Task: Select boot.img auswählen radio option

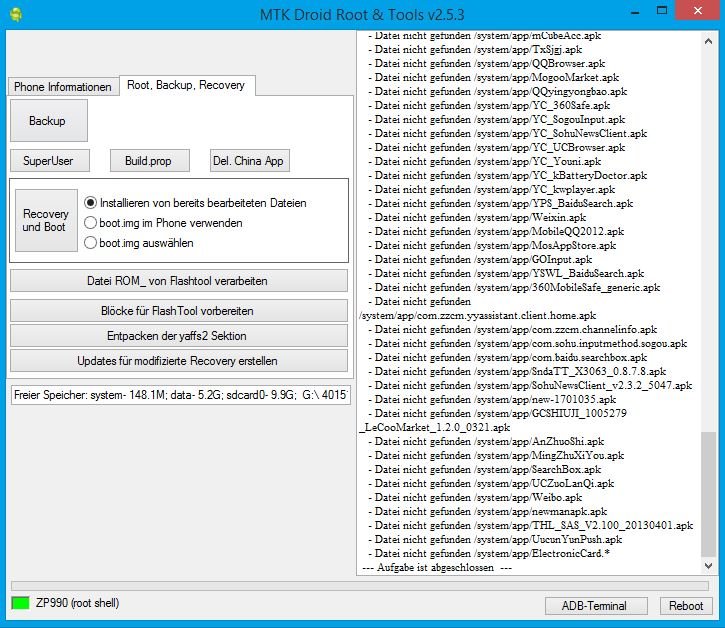Action: [x=139, y=243]
